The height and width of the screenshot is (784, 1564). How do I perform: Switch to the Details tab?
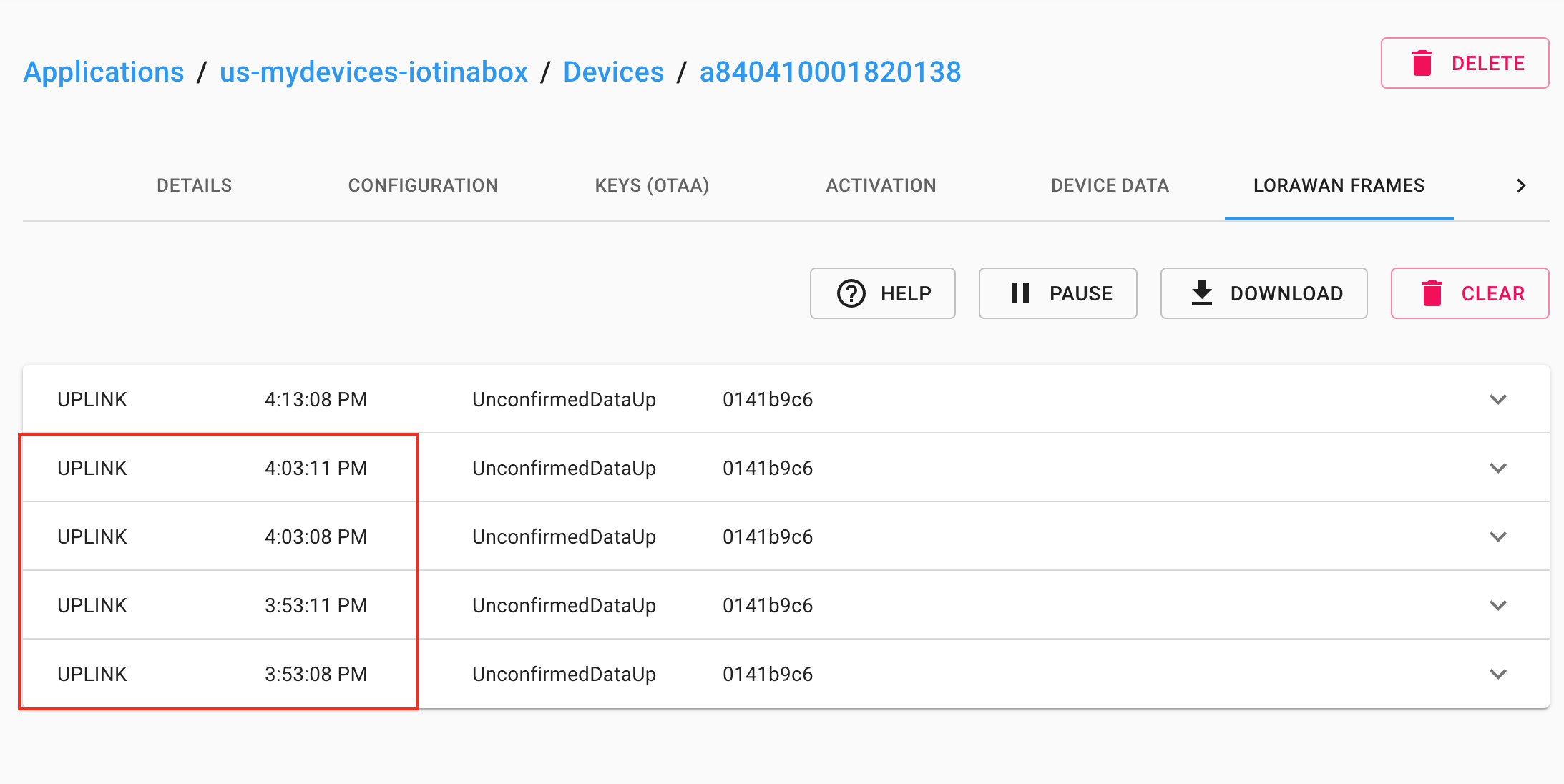click(195, 186)
